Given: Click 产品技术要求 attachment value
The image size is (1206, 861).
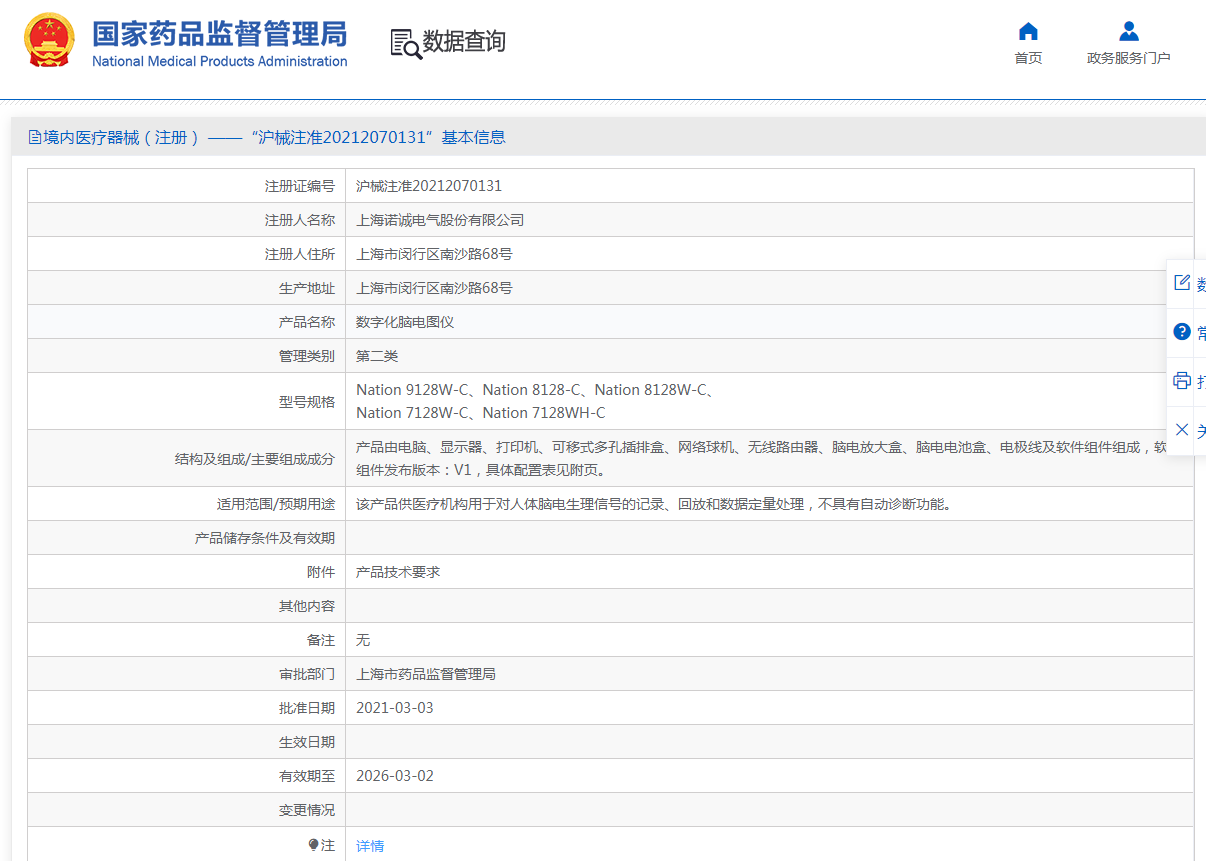Looking at the screenshot, I should tap(398, 572).
